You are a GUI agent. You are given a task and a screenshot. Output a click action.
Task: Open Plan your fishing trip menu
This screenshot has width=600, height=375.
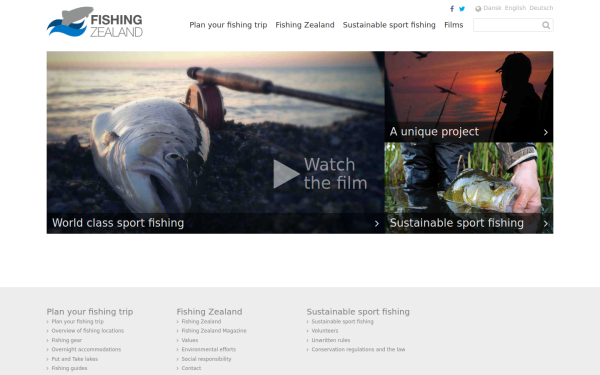coord(228,25)
